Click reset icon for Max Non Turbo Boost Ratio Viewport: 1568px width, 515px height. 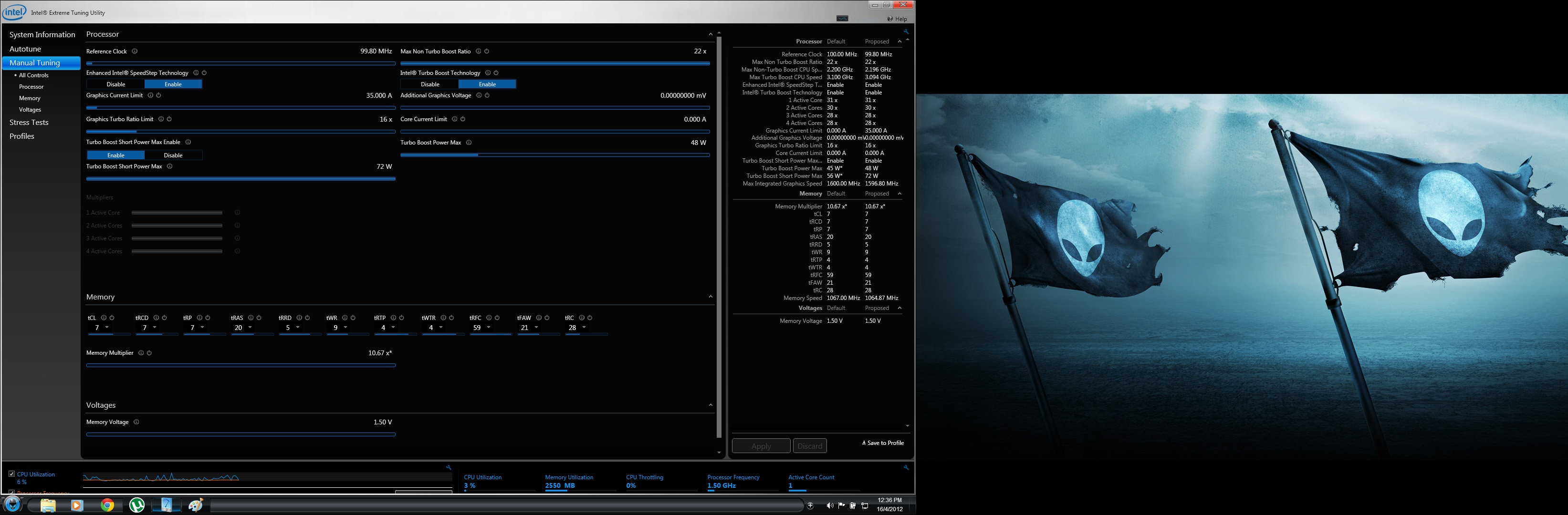(487, 51)
